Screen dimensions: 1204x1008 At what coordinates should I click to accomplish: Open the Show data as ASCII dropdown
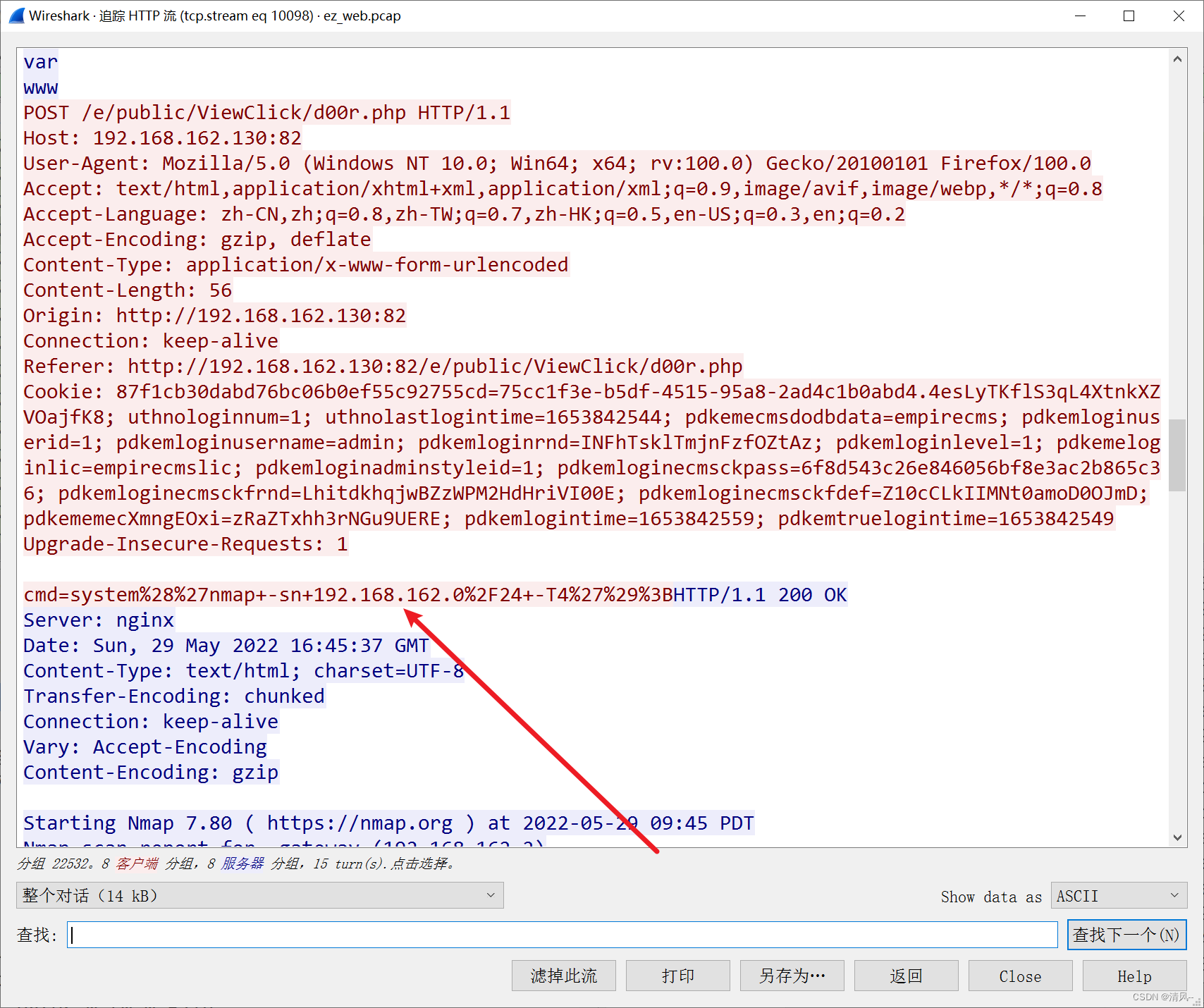[x=1118, y=895]
